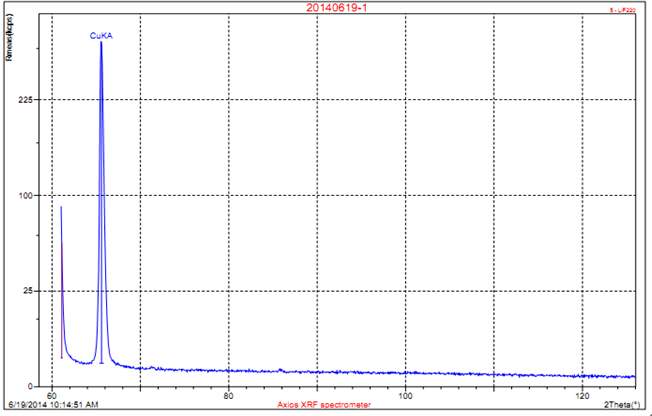Click the CuKA peak label
This screenshot has height=416, width=652.
[101, 36]
